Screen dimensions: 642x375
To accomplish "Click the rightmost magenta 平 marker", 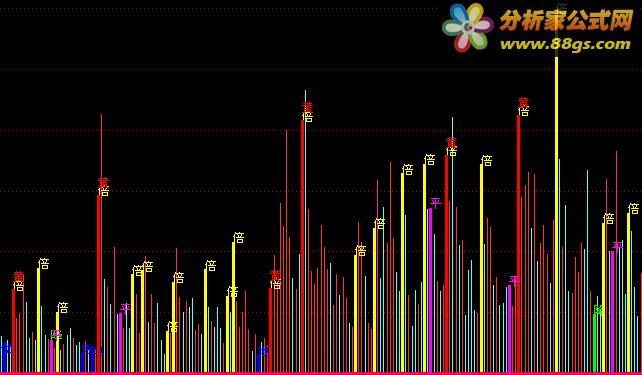I will coord(617,245).
